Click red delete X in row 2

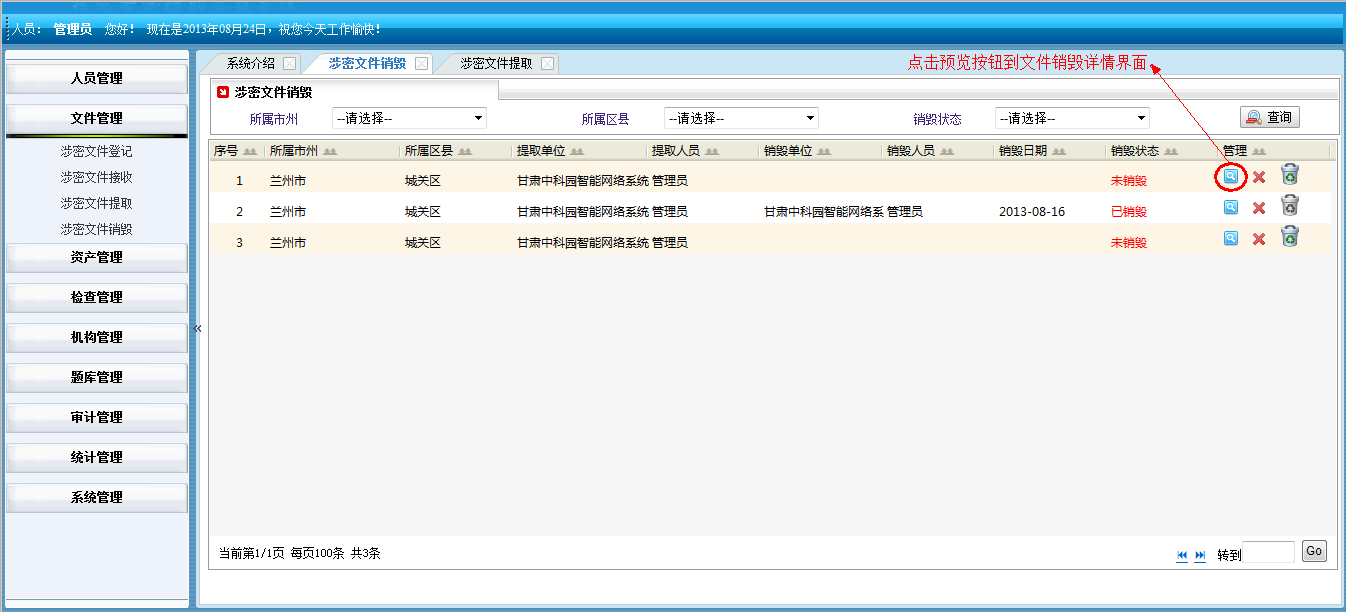click(x=1259, y=208)
